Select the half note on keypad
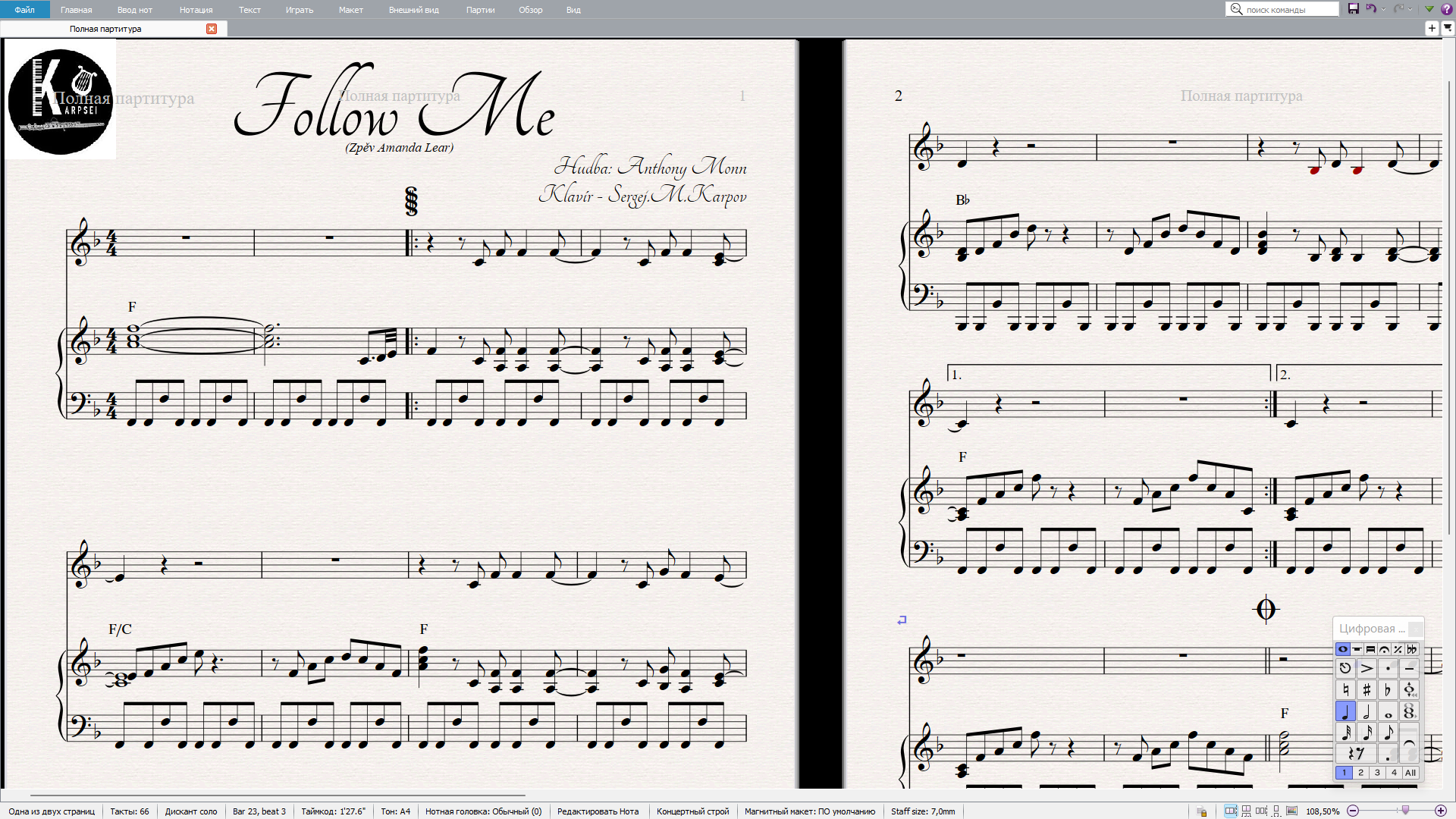The height and width of the screenshot is (819, 1456). [x=1367, y=712]
